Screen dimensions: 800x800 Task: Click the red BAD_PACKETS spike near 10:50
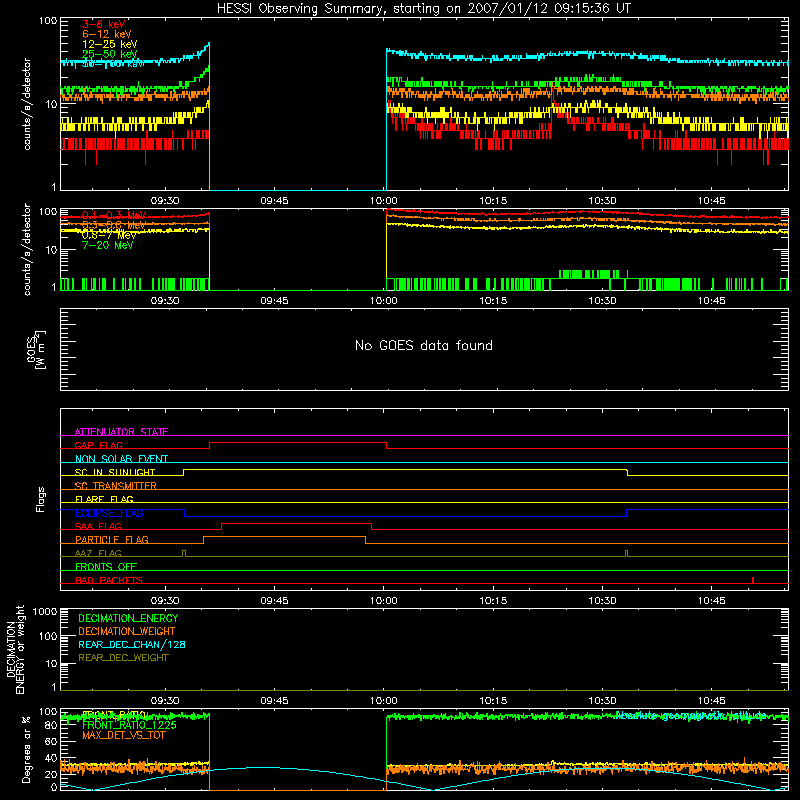pos(753,580)
